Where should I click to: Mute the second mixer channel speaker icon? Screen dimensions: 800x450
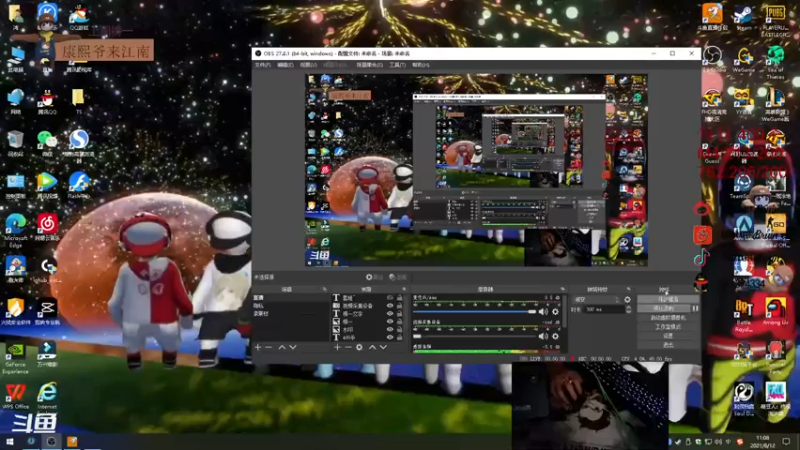543,336
